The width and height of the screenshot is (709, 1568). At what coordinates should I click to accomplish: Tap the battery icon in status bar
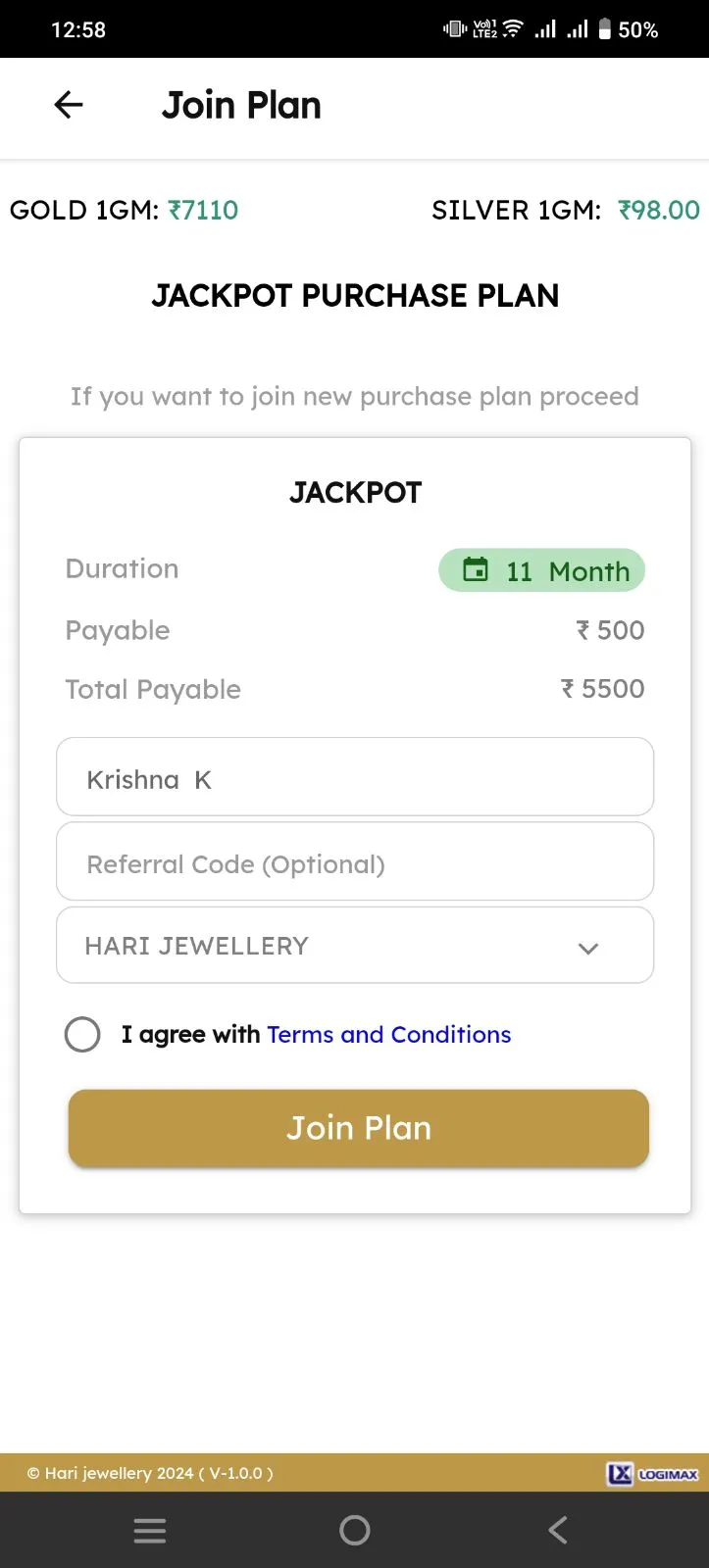click(605, 29)
